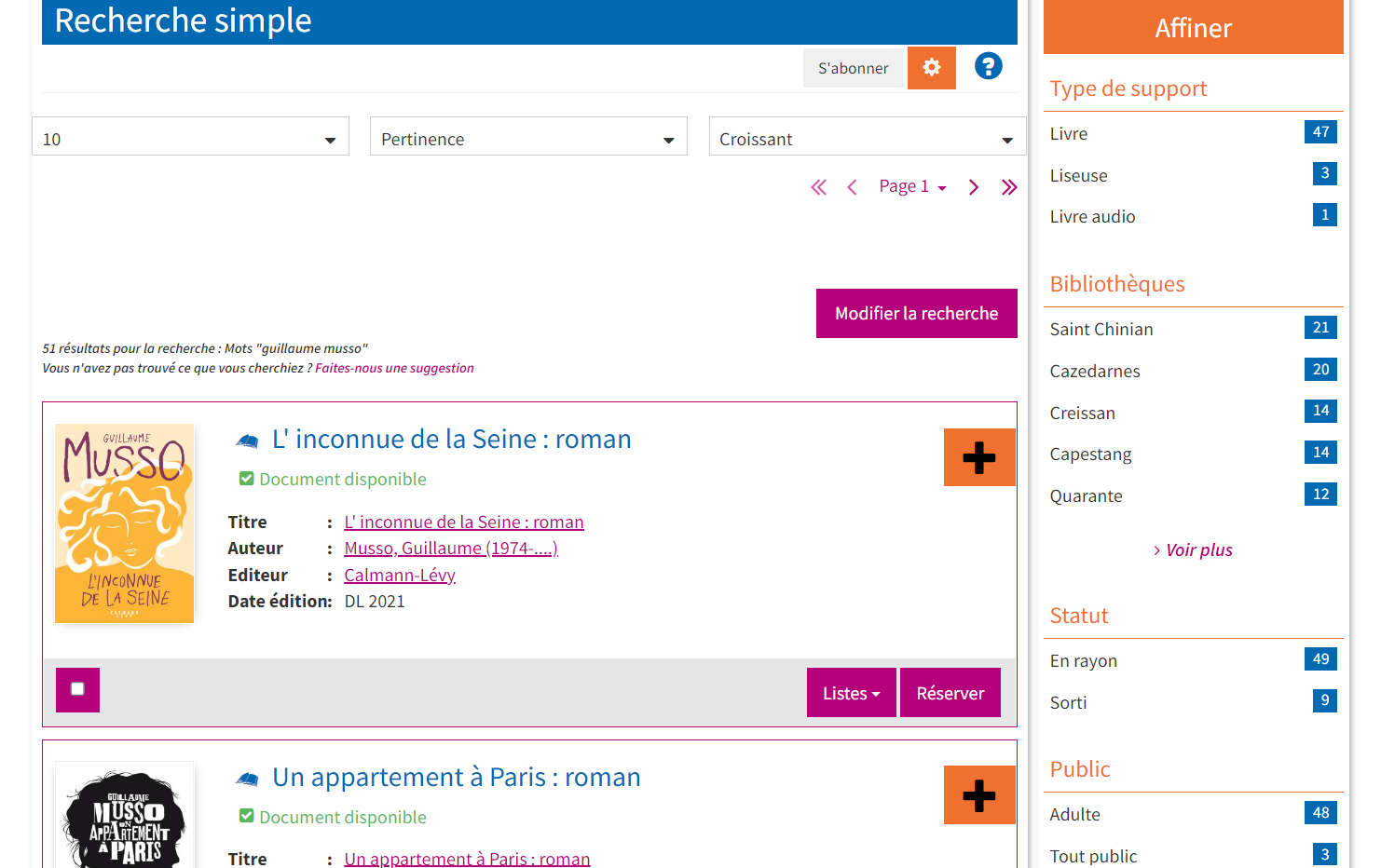Jump to the last page double-chevron
1381x868 pixels.
pyautogui.click(x=1009, y=186)
